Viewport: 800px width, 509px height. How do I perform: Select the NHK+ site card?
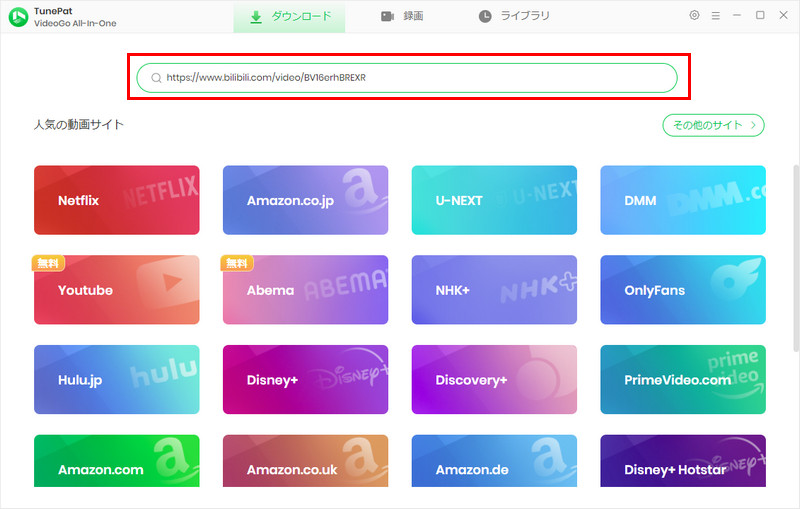[x=494, y=290]
